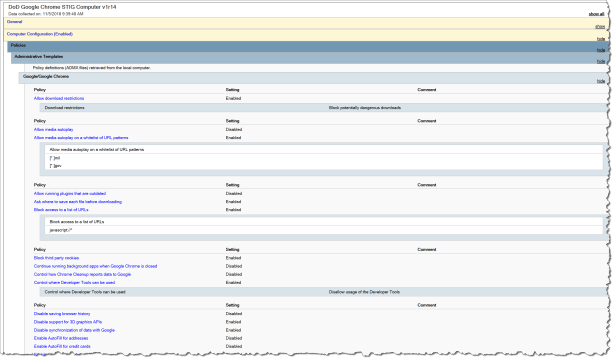Open 'Continue running background apps' policy link

pyautogui.click(x=95, y=266)
